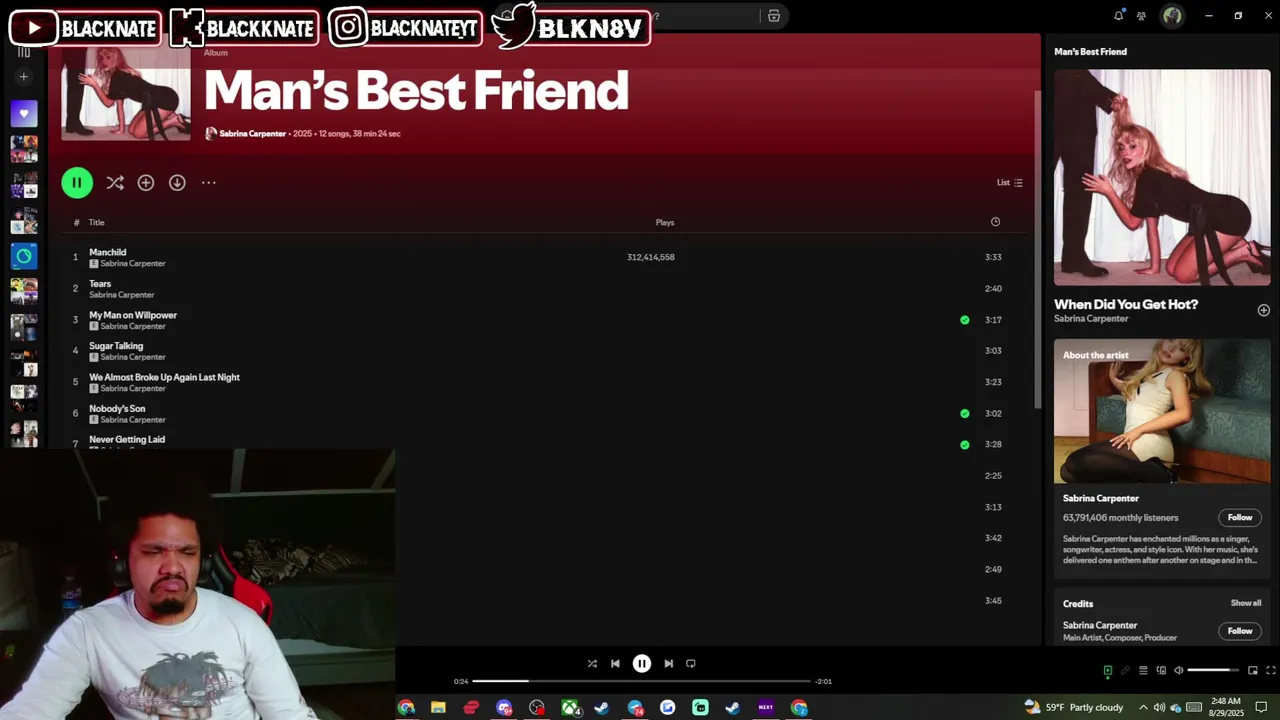Open Discord from the taskbar
The width and height of the screenshot is (1280, 720).
click(504, 708)
